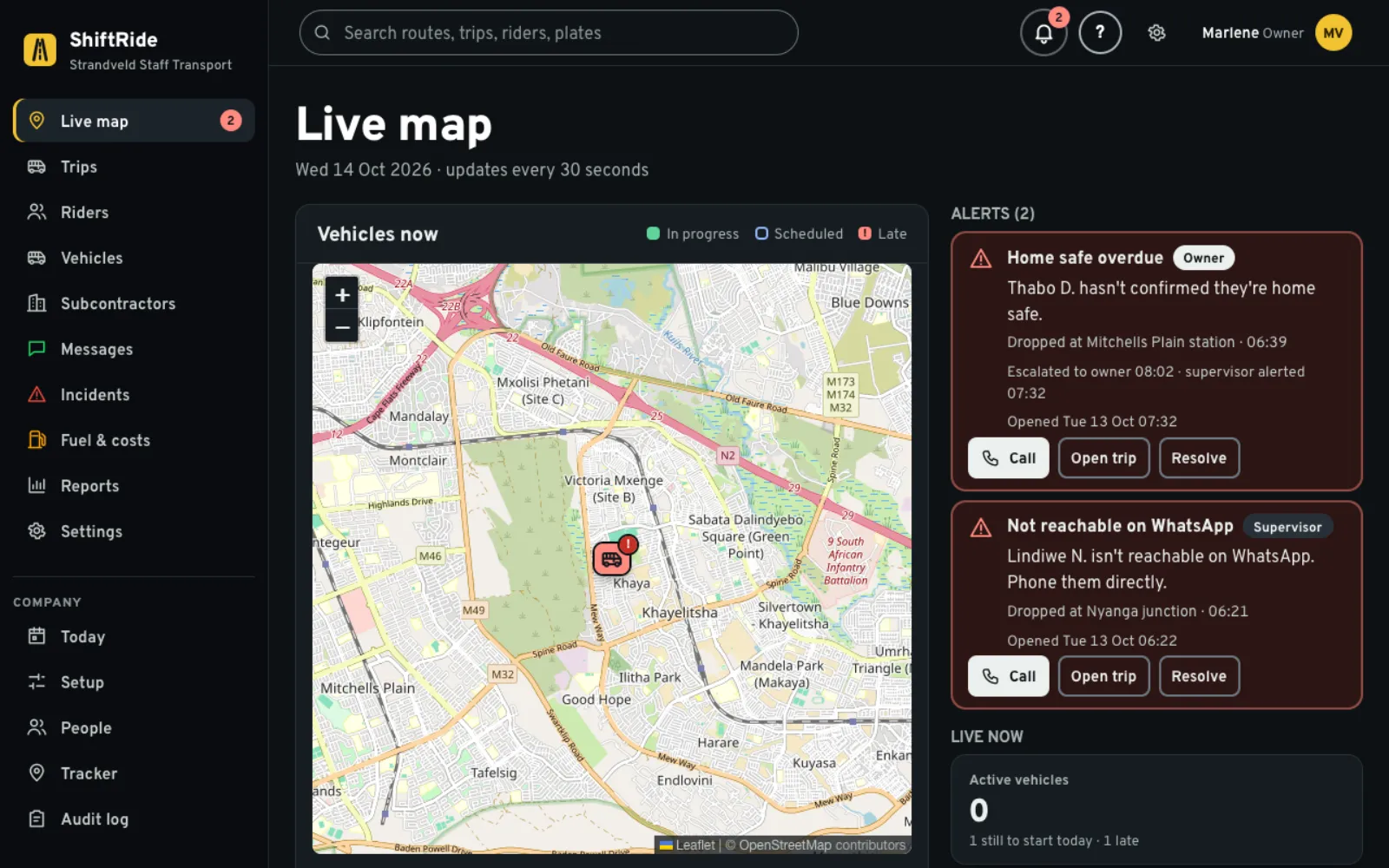The image size is (1389, 868).
Task: Click the Scheduled legend indicator
Action: [799, 233]
